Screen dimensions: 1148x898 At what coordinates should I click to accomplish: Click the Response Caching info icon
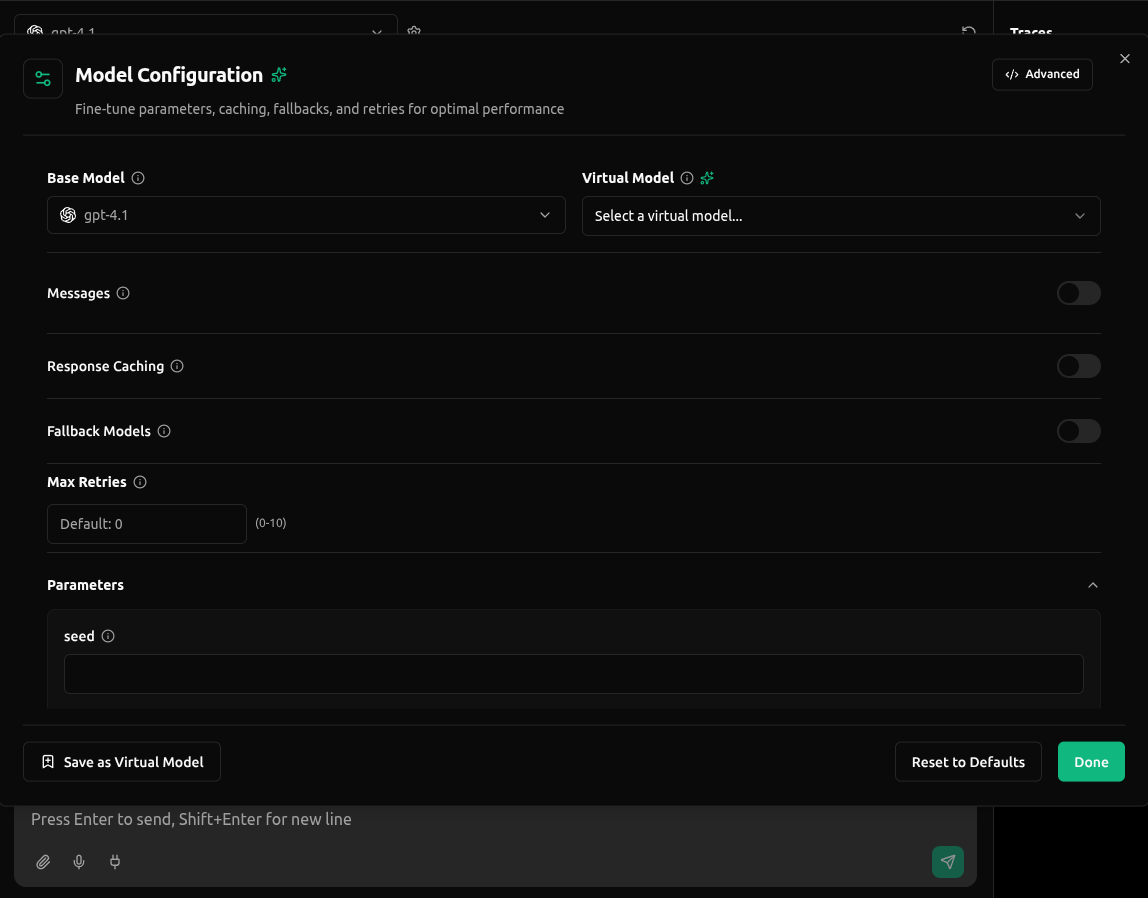pos(177,366)
